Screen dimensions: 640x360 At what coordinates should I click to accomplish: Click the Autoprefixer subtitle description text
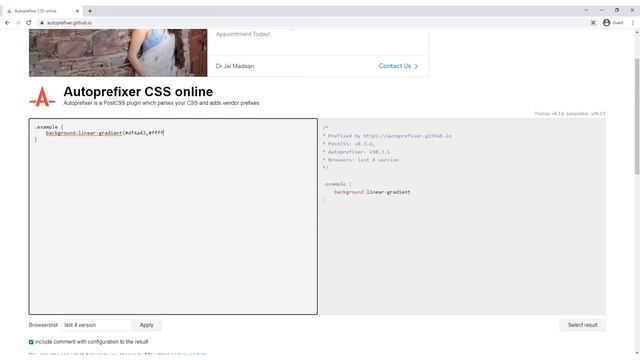coord(161,103)
